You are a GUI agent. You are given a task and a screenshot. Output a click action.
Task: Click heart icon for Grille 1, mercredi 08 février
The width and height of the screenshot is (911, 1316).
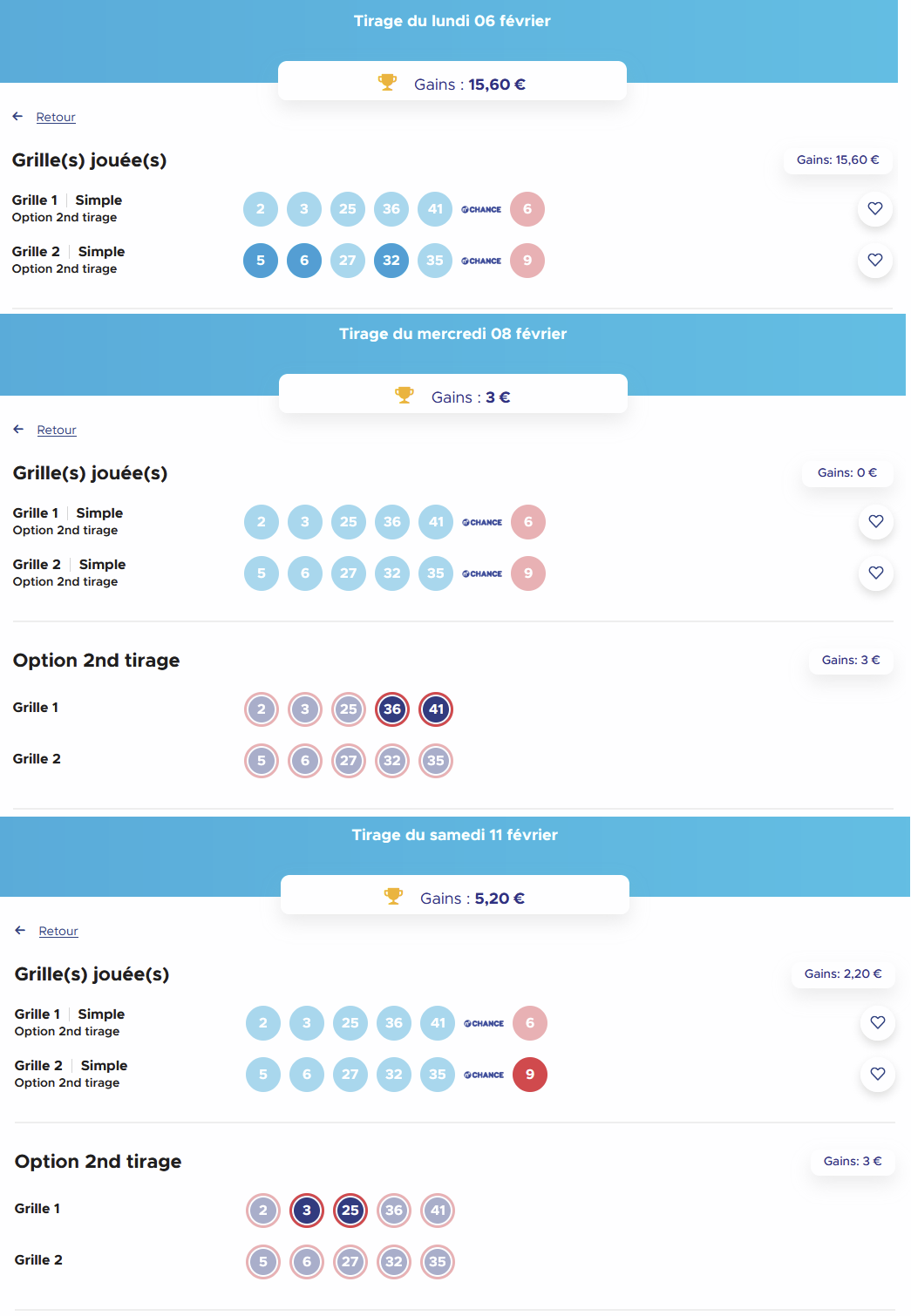pos(876,521)
